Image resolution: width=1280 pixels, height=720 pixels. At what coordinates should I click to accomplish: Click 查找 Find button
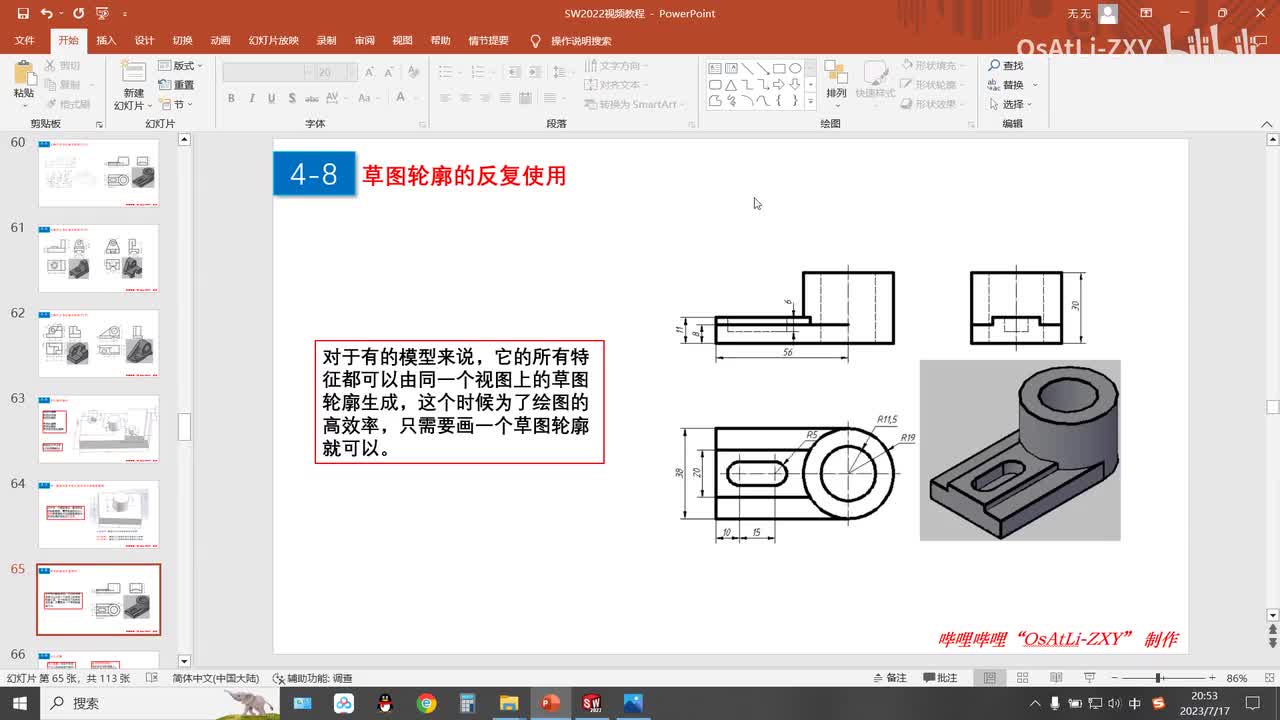1006,66
